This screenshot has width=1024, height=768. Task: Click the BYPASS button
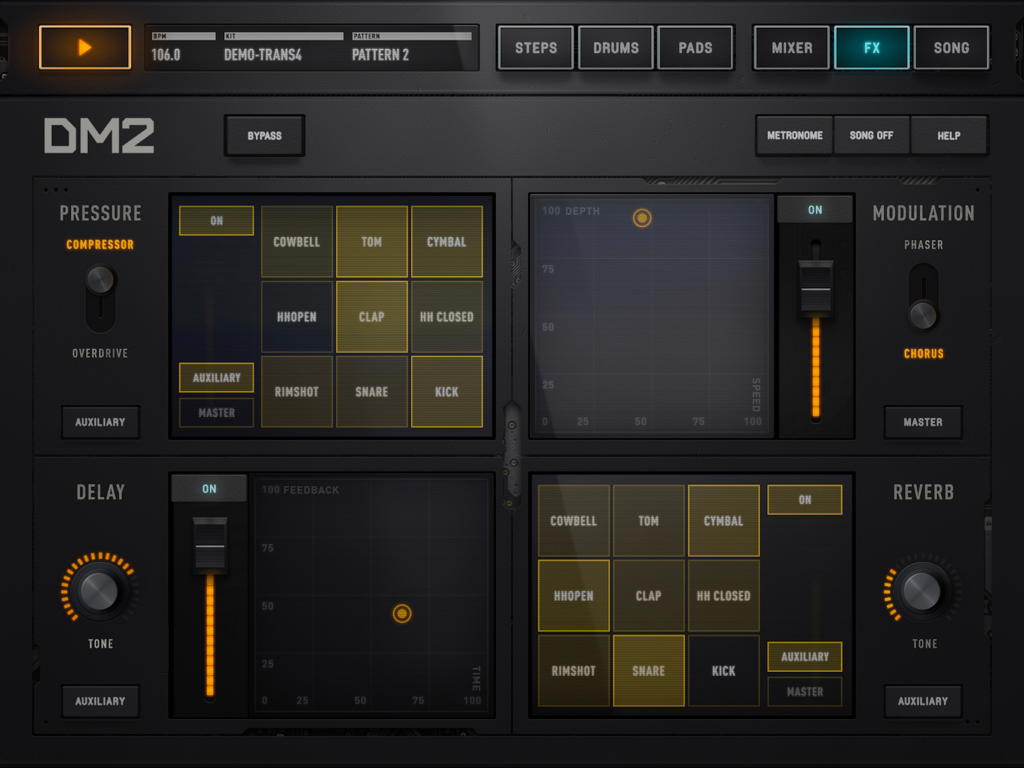[x=264, y=135]
